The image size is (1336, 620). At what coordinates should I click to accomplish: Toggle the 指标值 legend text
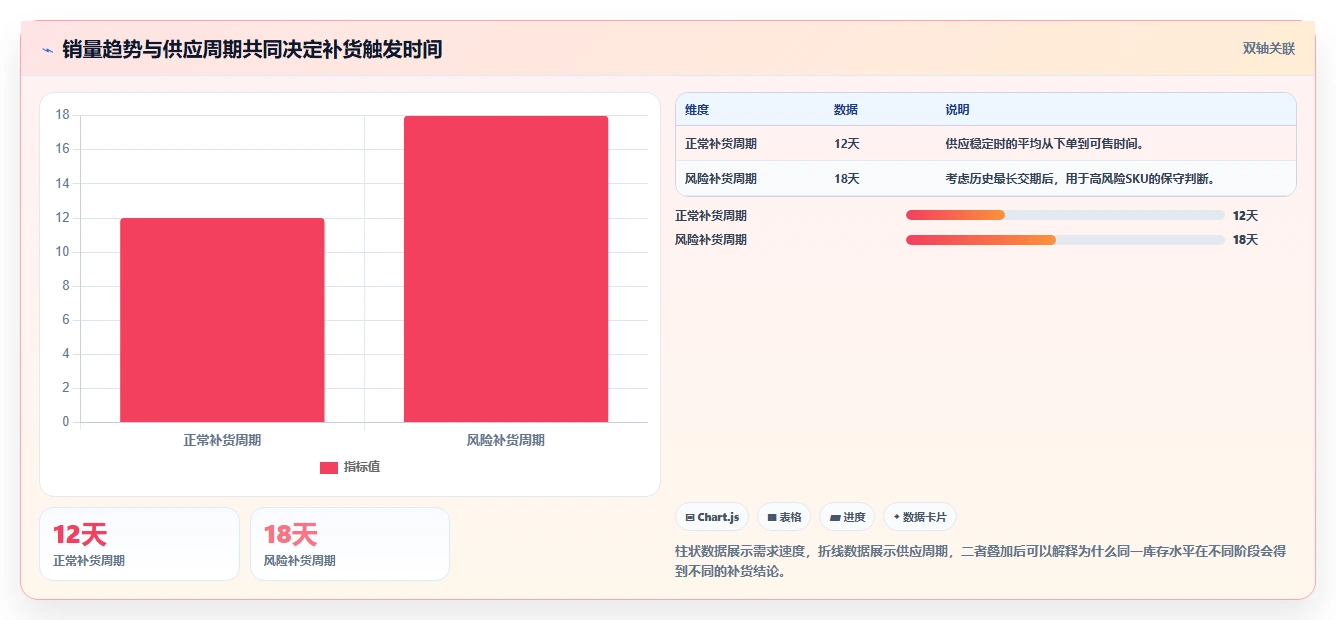click(x=362, y=468)
